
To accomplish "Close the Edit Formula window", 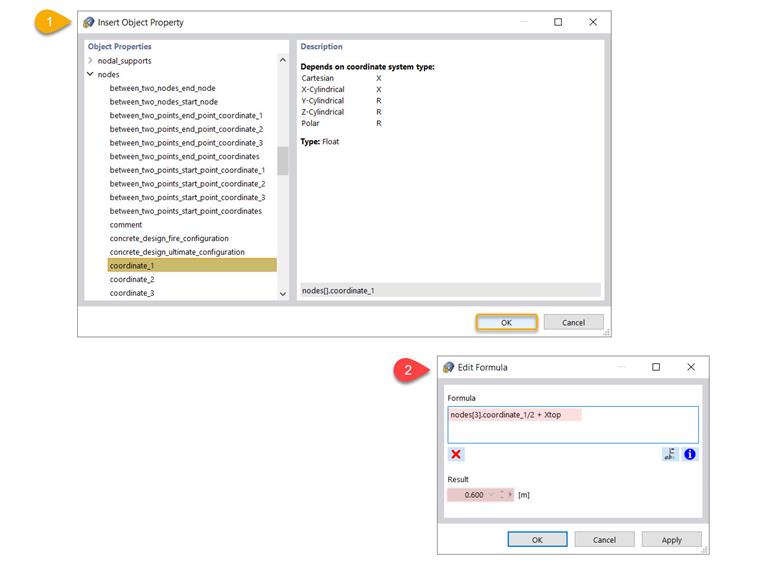I will point(691,367).
